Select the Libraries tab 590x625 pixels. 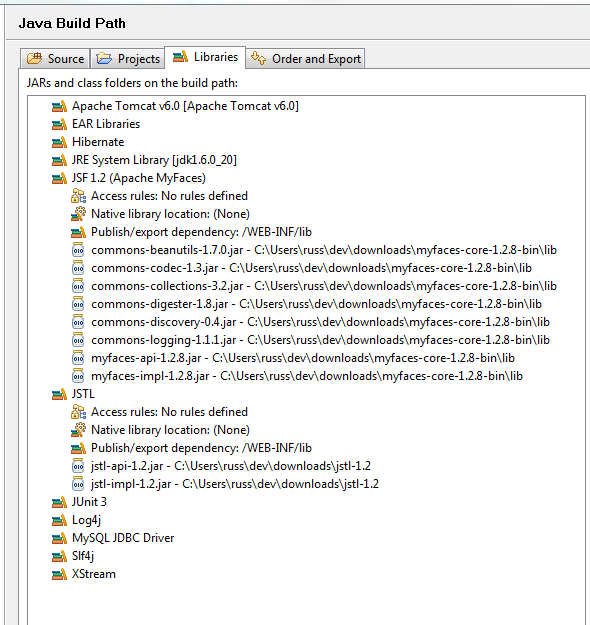205,57
